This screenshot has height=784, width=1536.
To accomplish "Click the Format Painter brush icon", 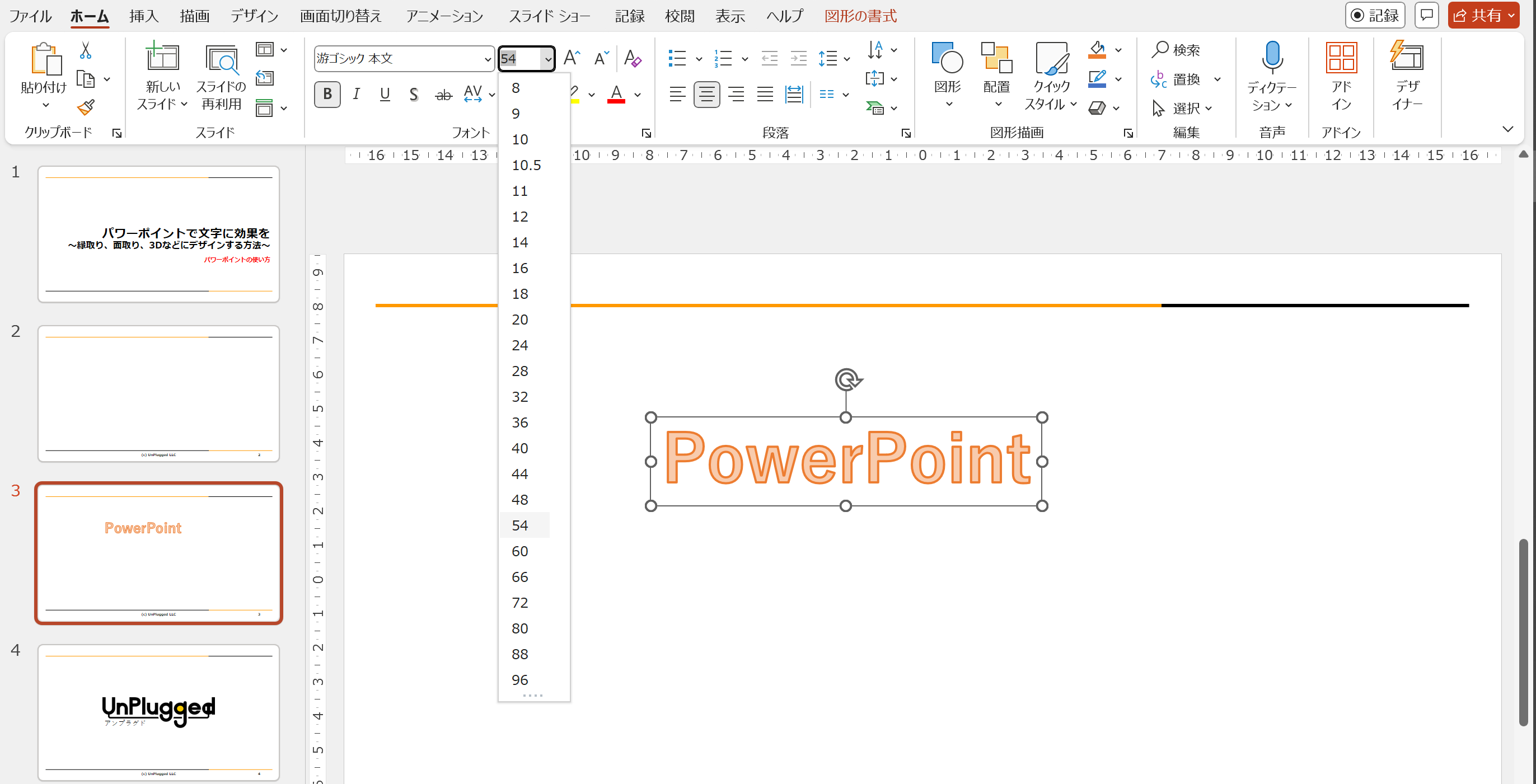I will coord(86,107).
